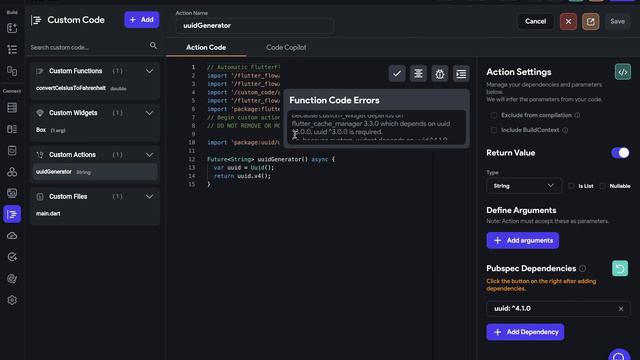This screenshot has width=640, height=360.
Task: Open the Firestore database sidebar icon
Action: click(12, 108)
